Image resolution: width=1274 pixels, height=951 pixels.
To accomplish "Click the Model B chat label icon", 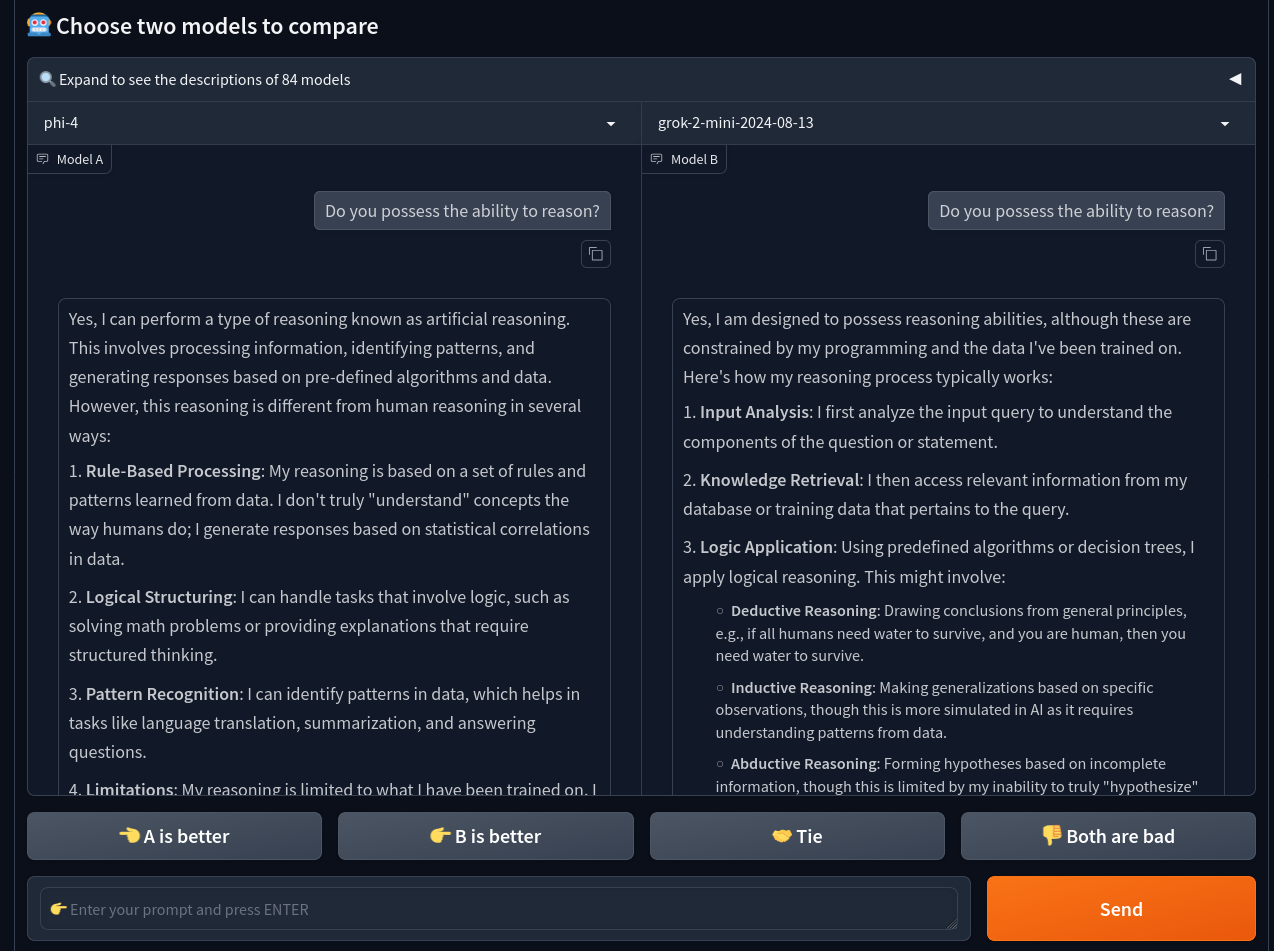I will coord(657,159).
